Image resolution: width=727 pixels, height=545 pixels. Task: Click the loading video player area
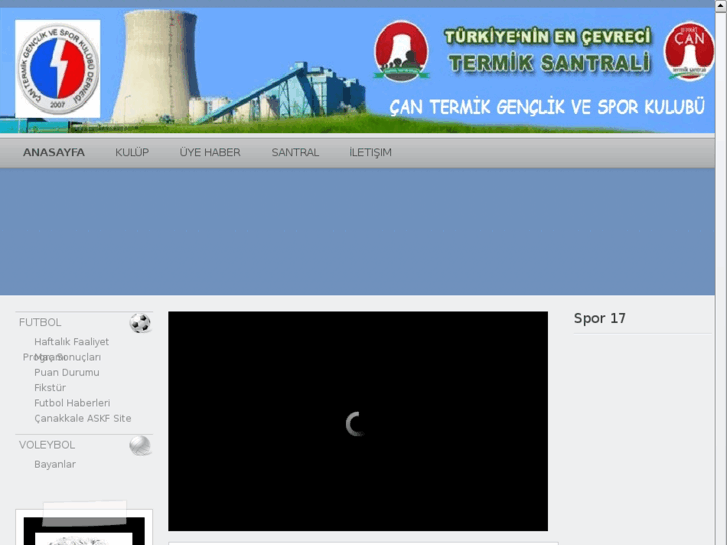(358, 421)
